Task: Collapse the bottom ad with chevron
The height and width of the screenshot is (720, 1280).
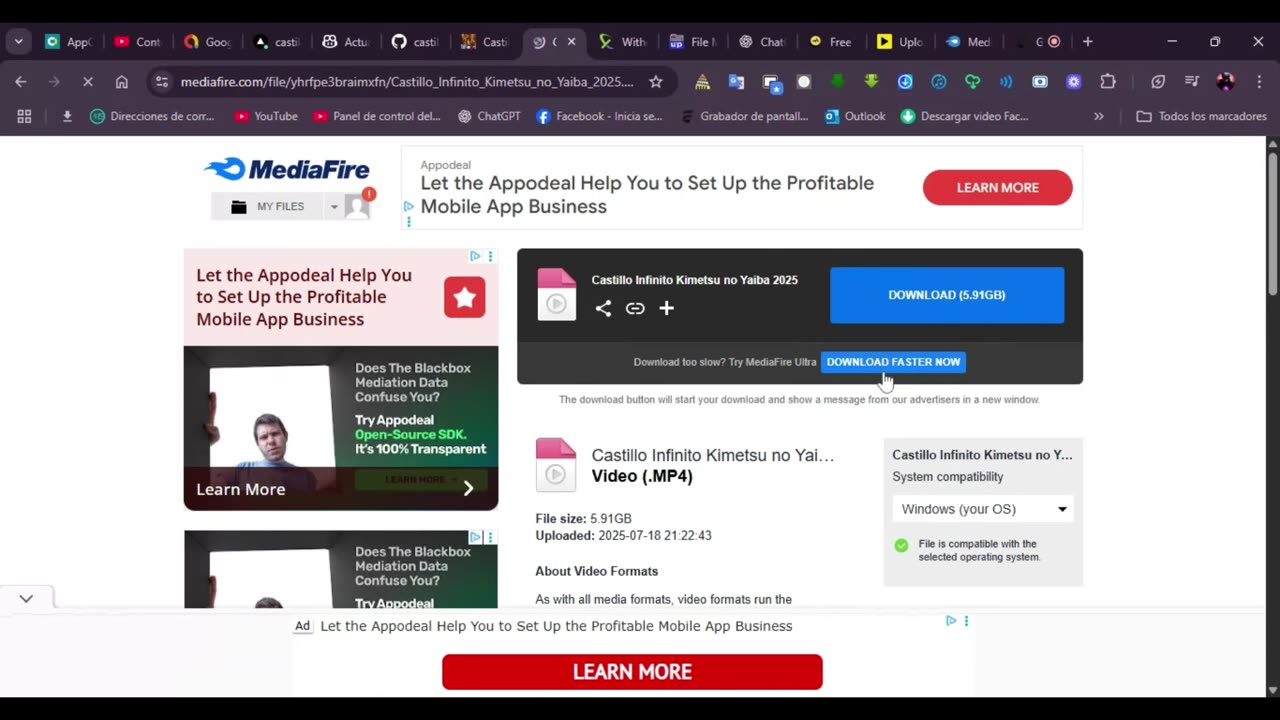Action: [x=26, y=598]
